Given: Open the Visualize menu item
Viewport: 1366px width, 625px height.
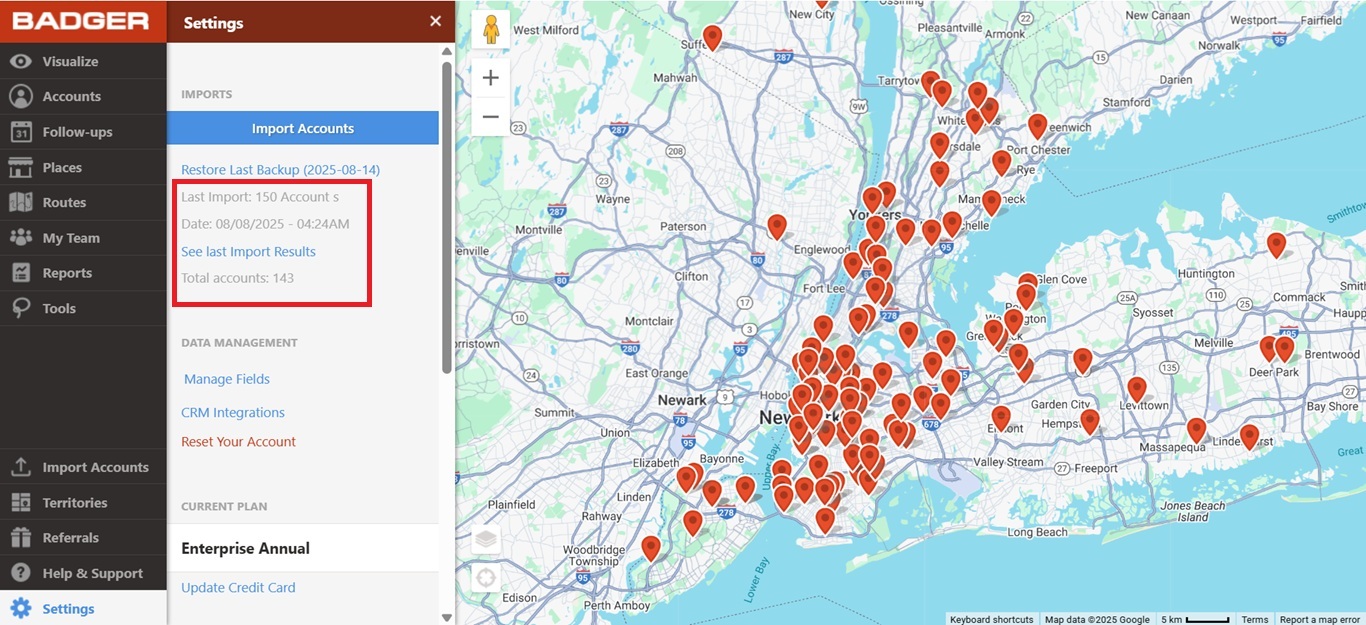Looking at the screenshot, I should (83, 61).
